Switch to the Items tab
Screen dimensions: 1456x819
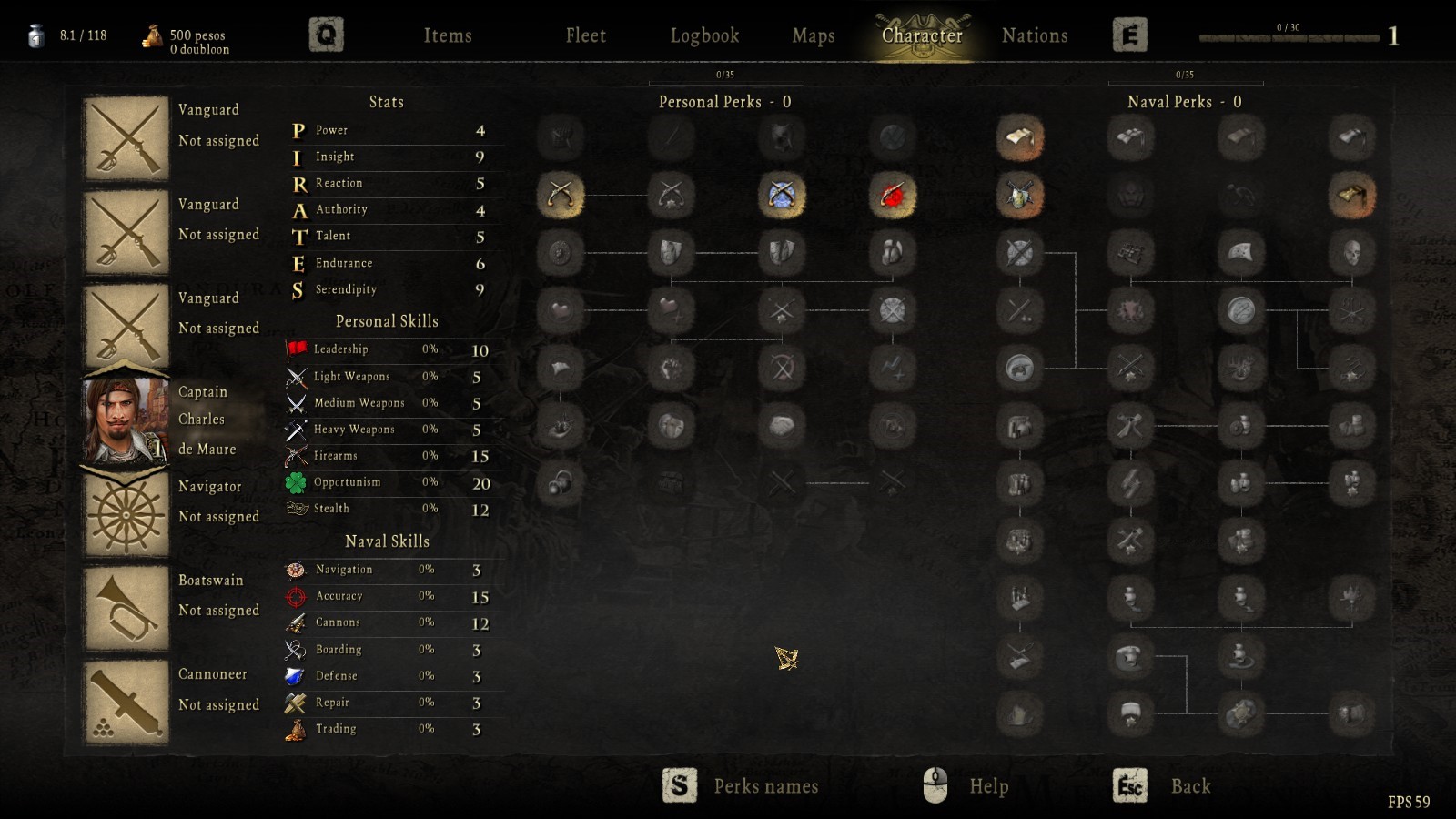448,35
